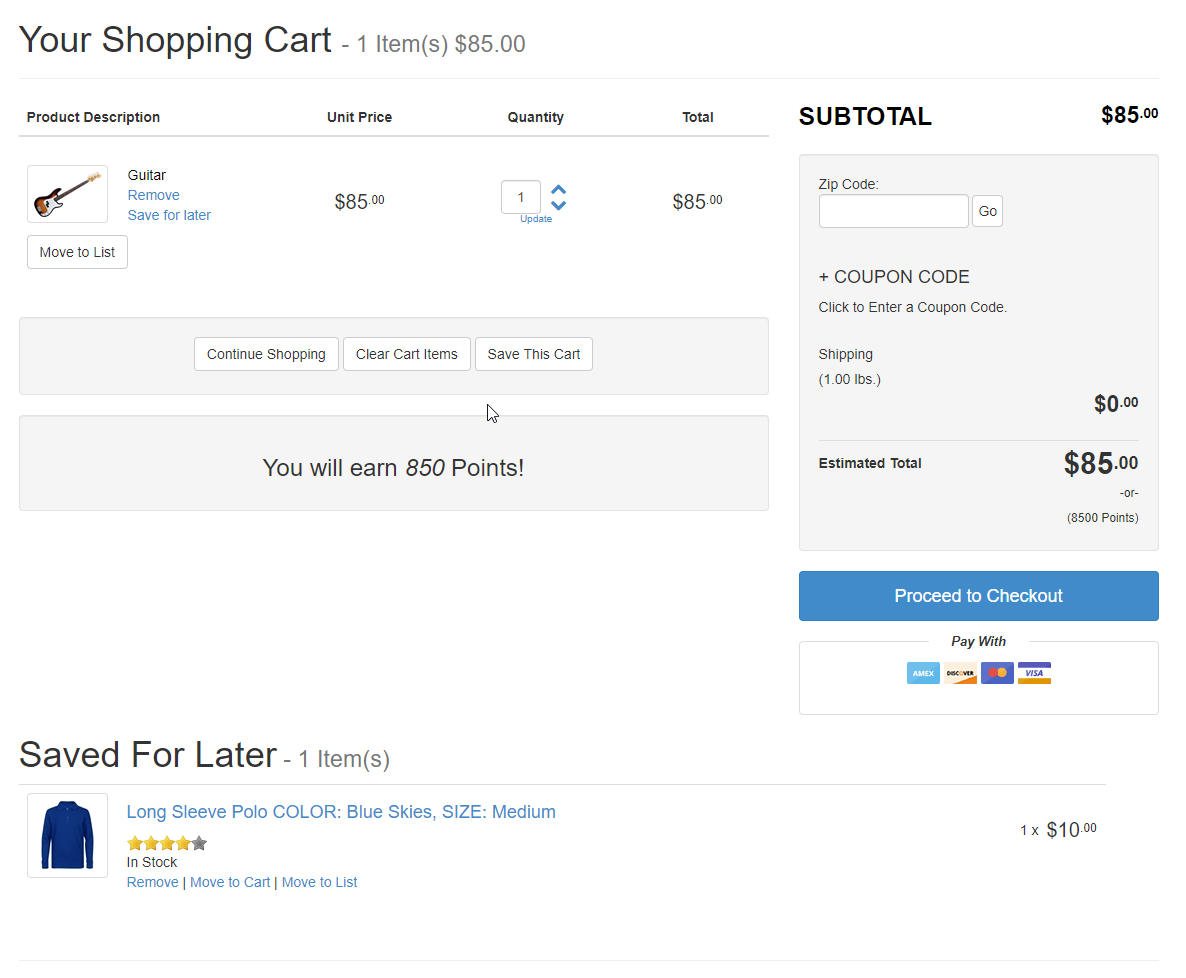1186x978 pixels.
Task: Click the Discover card icon
Action: (960, 673)
